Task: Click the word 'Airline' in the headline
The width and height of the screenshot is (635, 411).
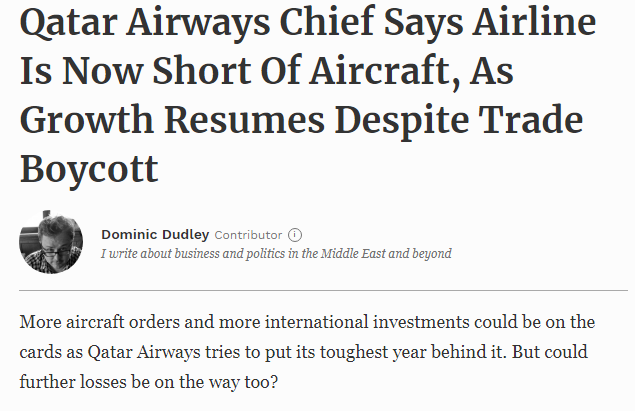Action: (535, 21)
